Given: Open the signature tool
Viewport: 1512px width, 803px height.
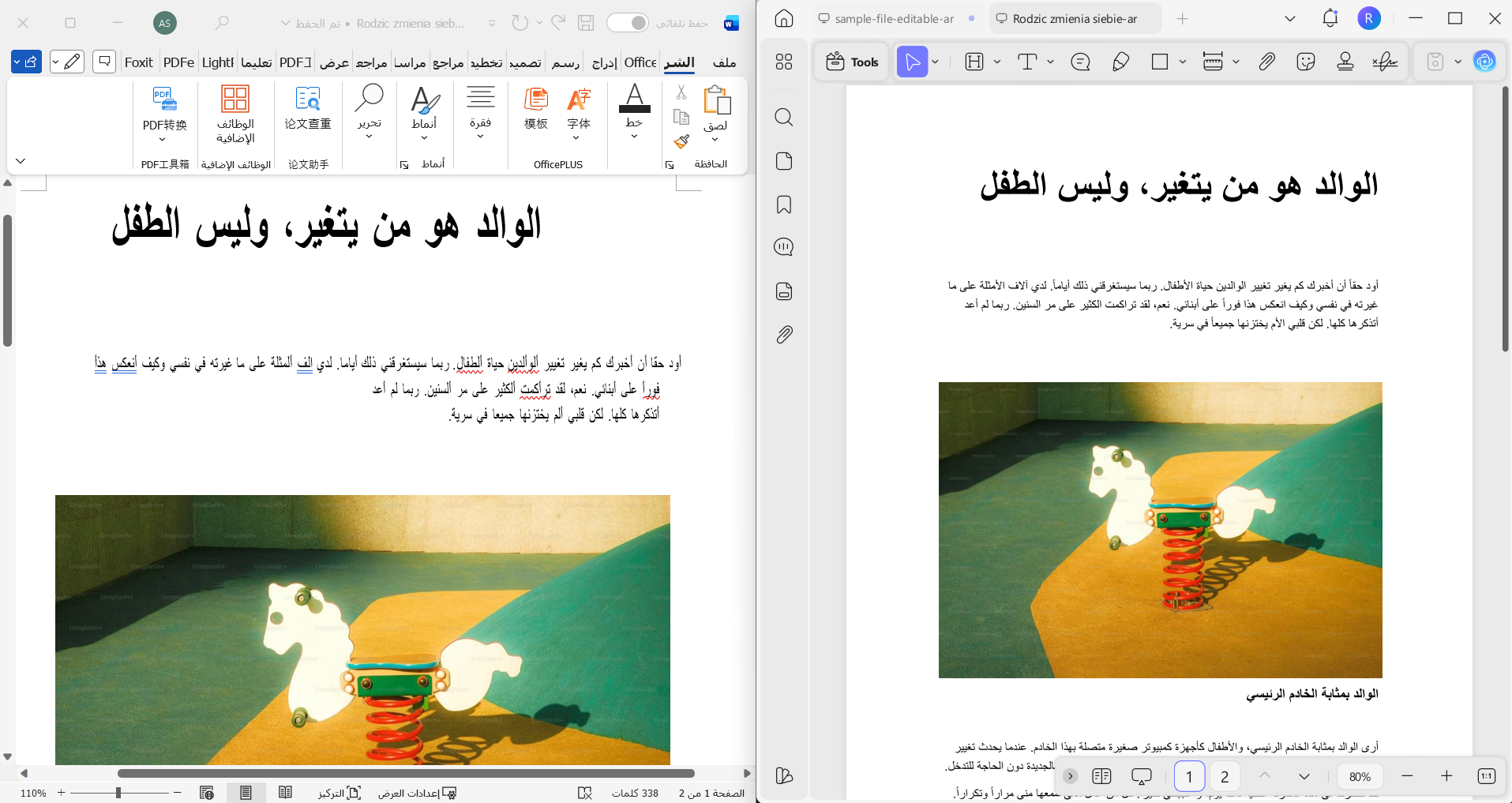Looking at the screenshot, I should click(x=1385, y=62).
